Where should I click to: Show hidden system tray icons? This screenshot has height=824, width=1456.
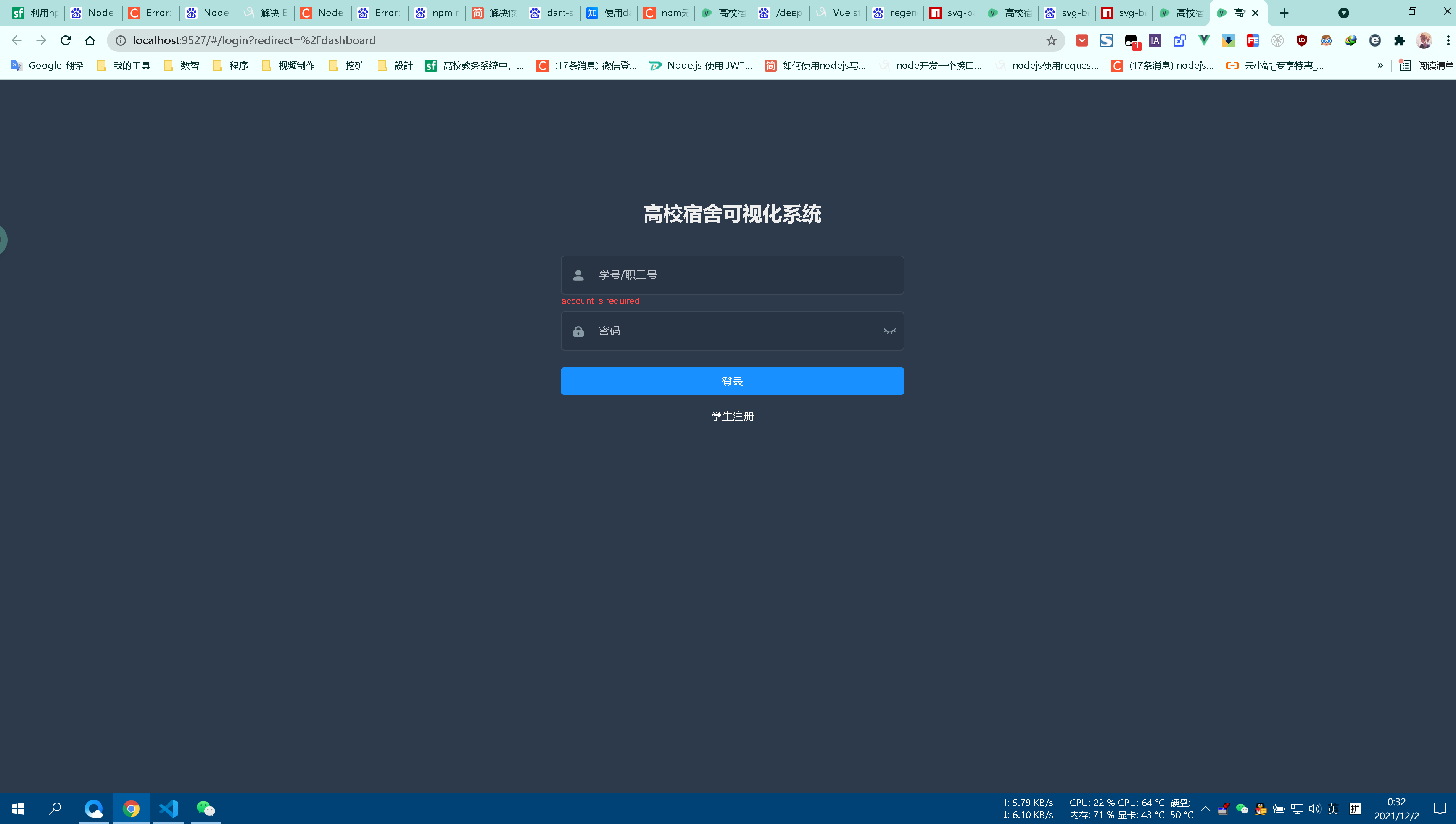[1205, 808]
